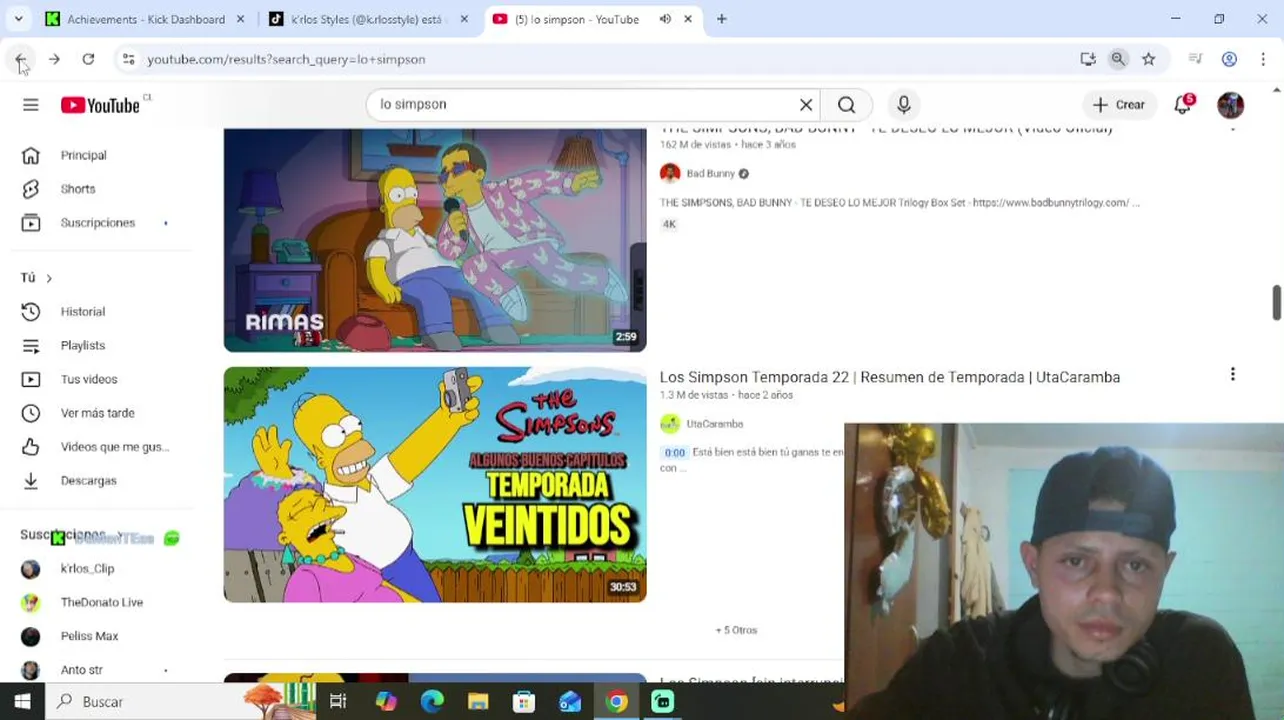Play the Temporada Veintidos video thumbnail
This screenshot has width=1284, height=720.
[435, 485]
